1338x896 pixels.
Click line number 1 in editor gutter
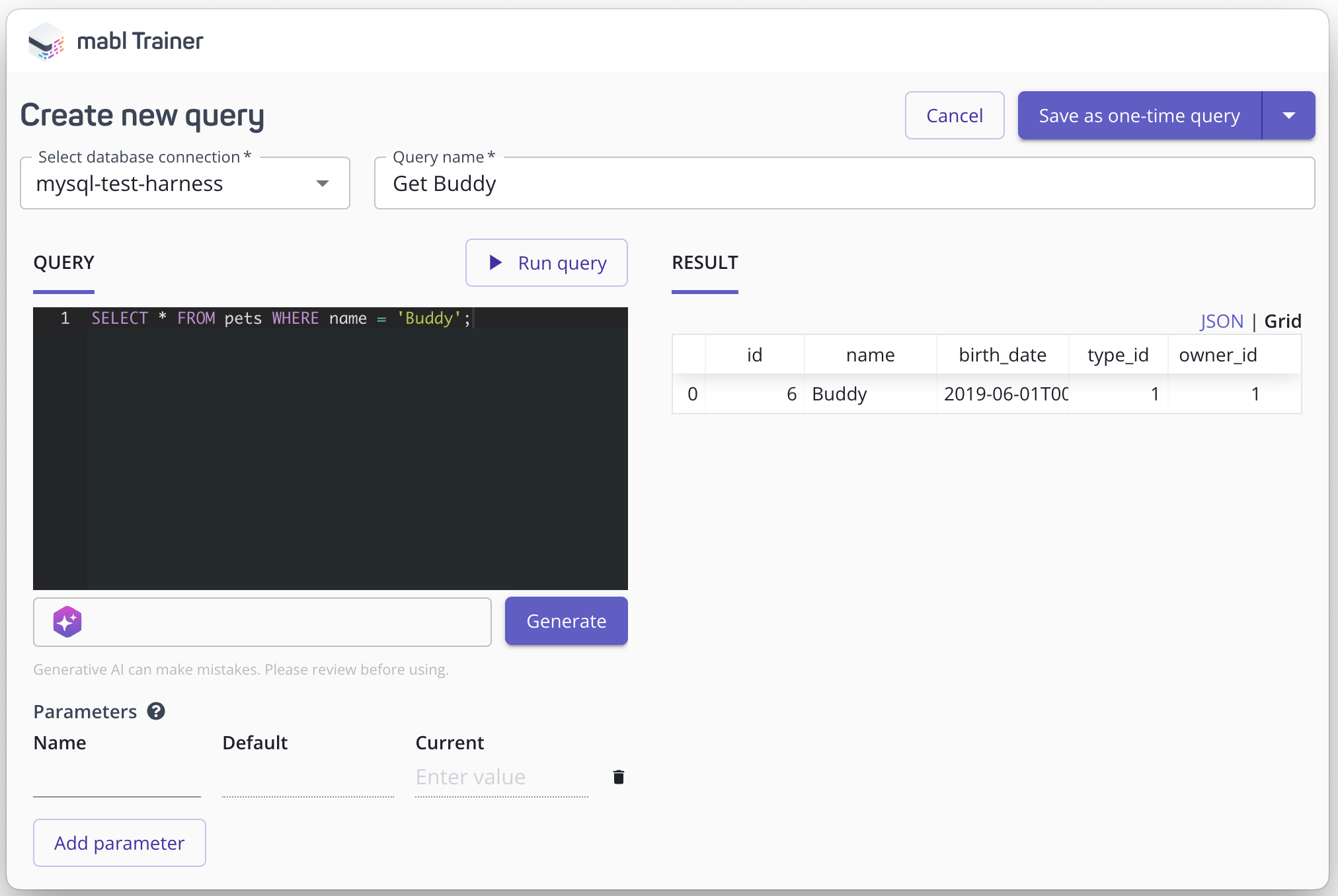65,318
